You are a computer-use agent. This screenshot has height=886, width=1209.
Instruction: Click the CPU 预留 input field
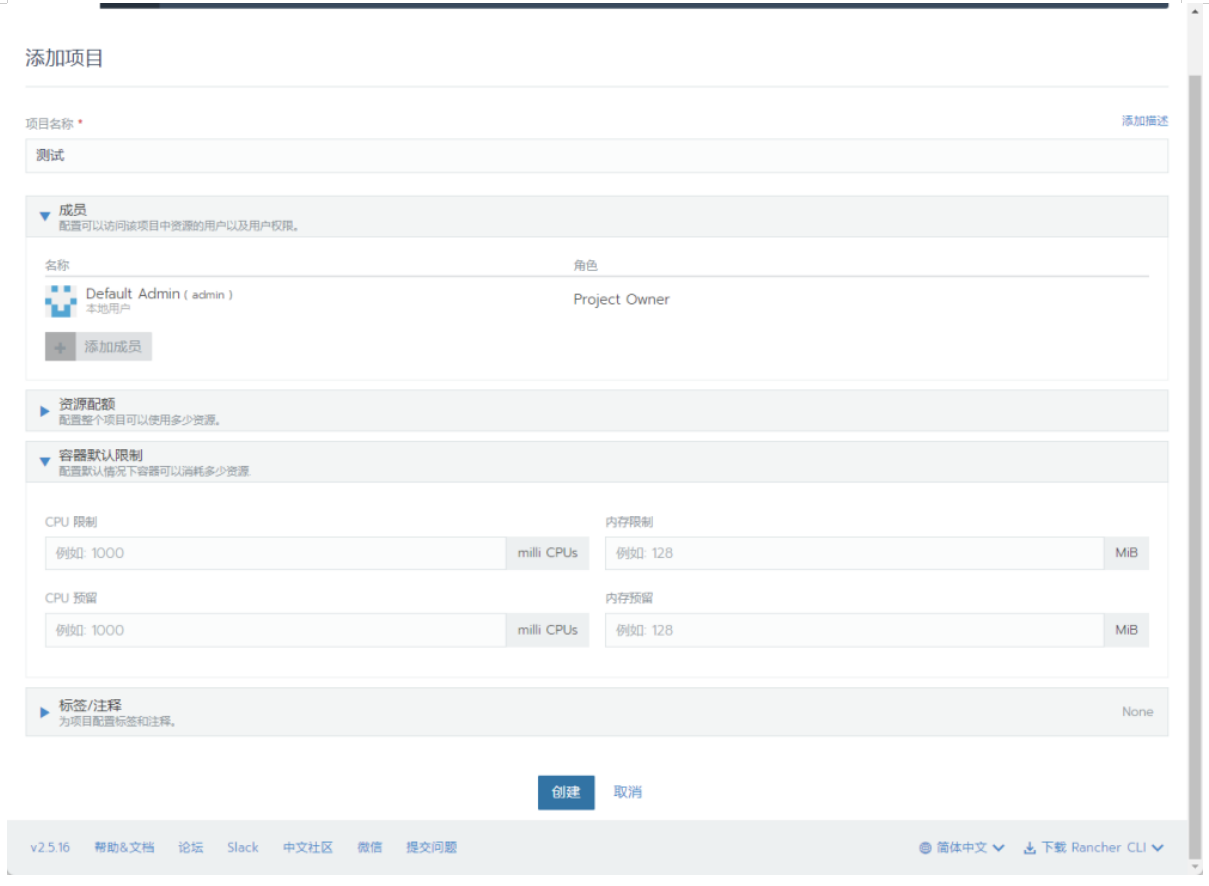[275, 630]
